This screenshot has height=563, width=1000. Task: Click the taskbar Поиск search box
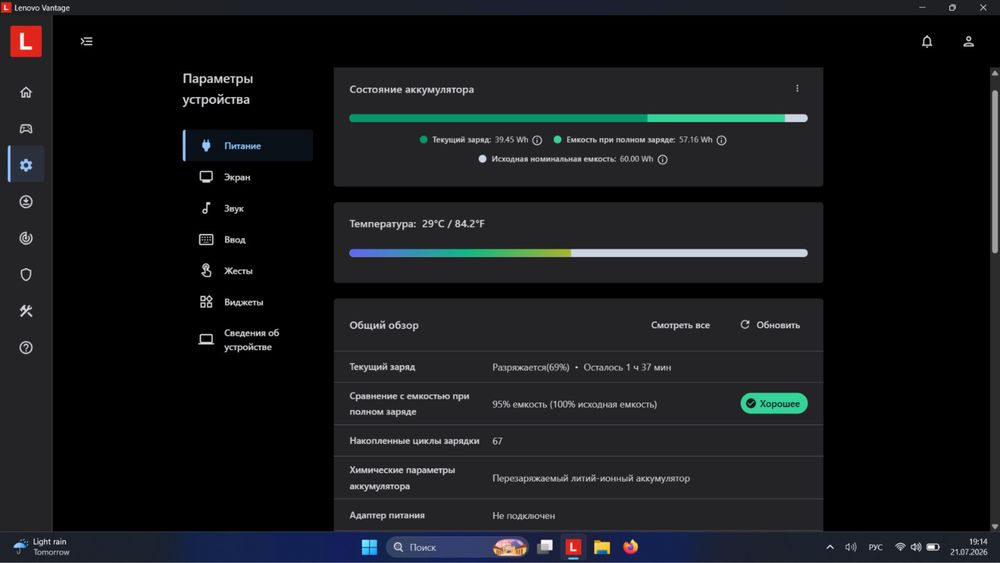(457, 547)
